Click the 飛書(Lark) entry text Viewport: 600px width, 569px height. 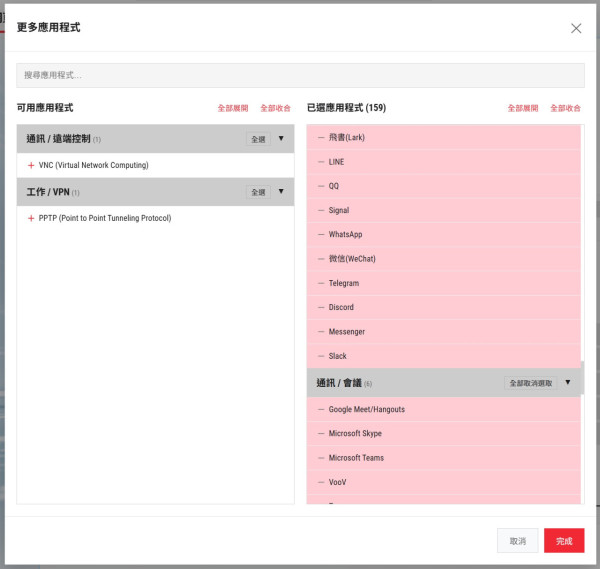[x=347, y=137]
